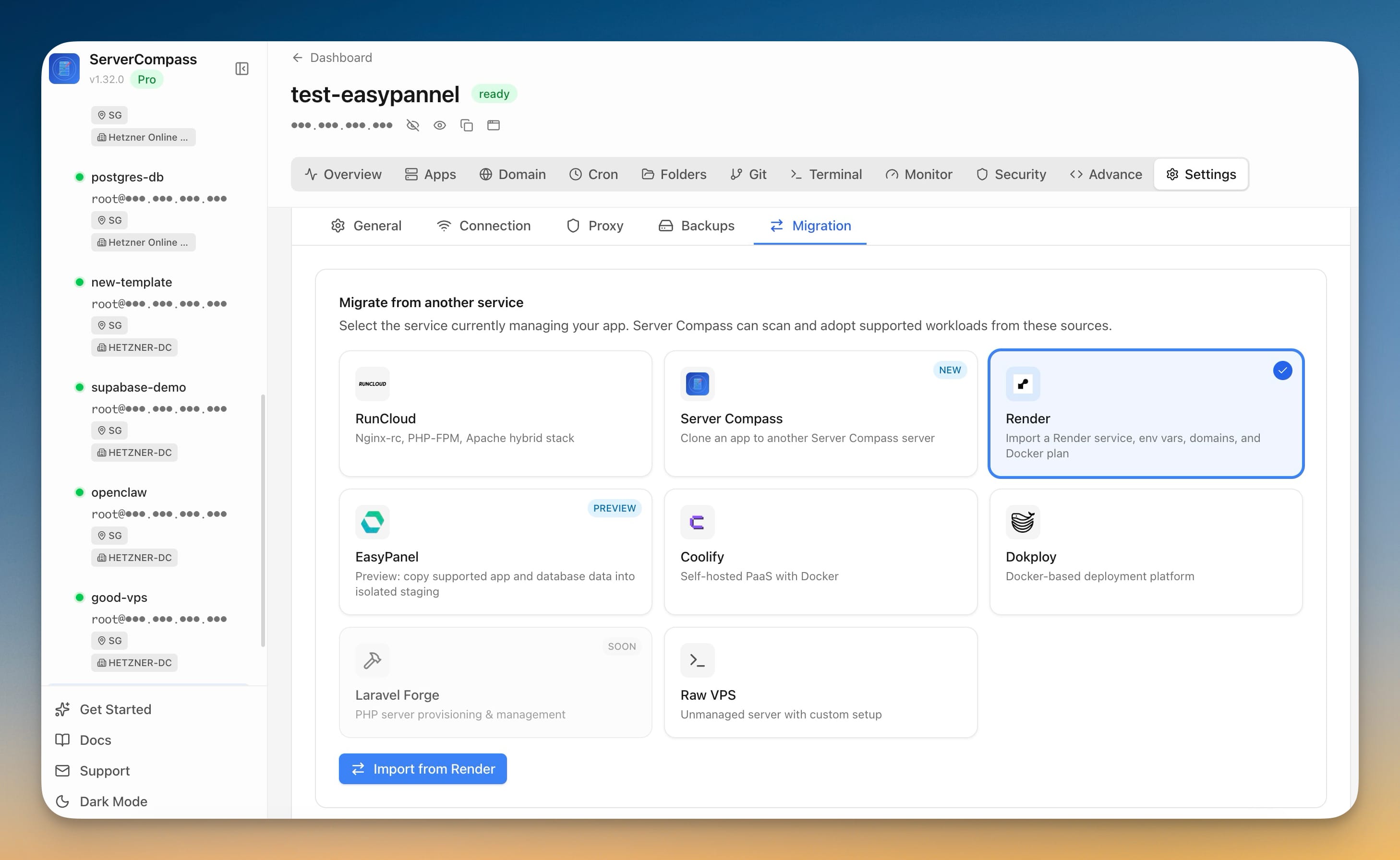Toggle Dark Mode

(x=101, y=801)
